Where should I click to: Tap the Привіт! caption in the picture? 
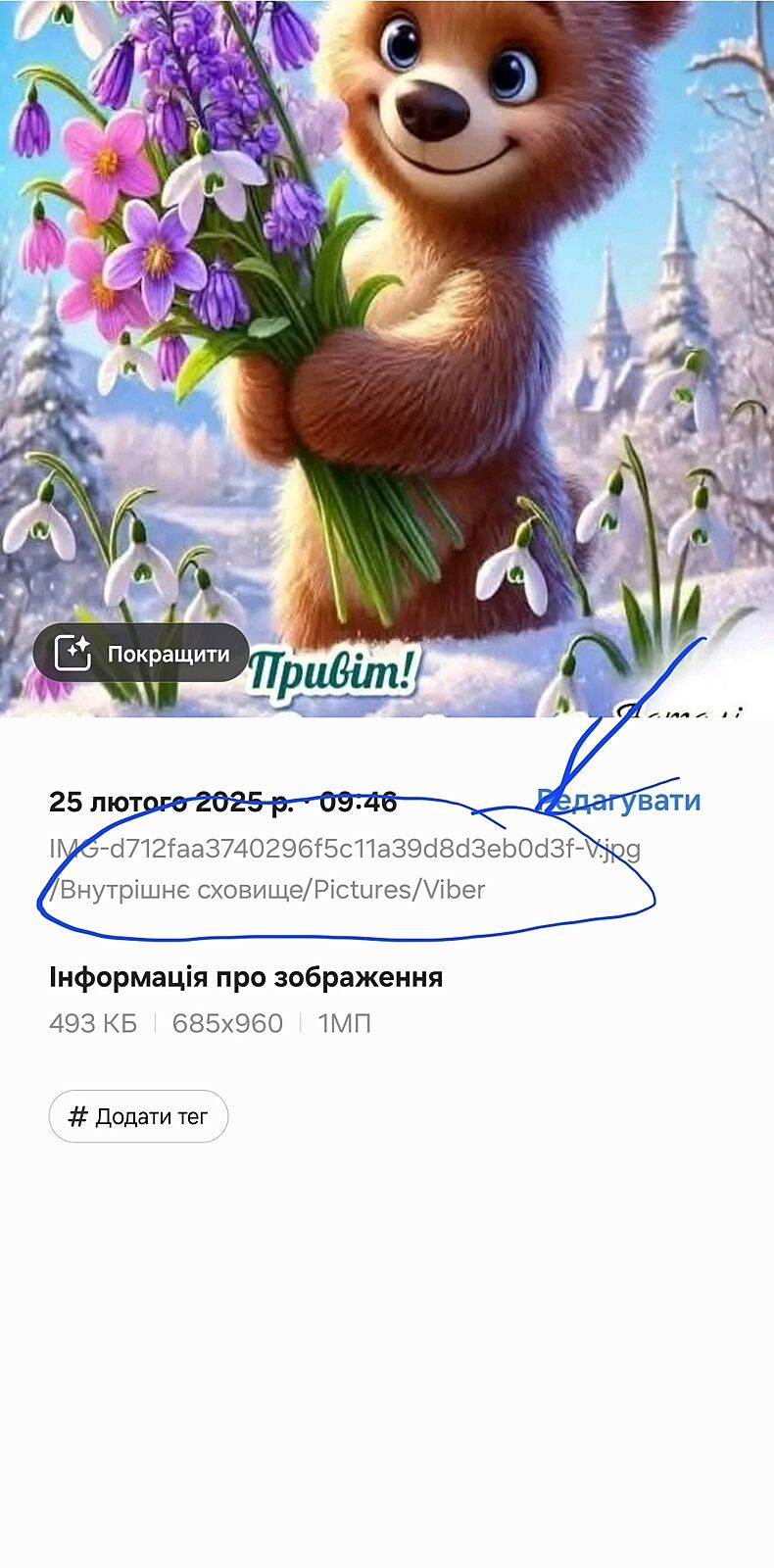click(333, 673)
